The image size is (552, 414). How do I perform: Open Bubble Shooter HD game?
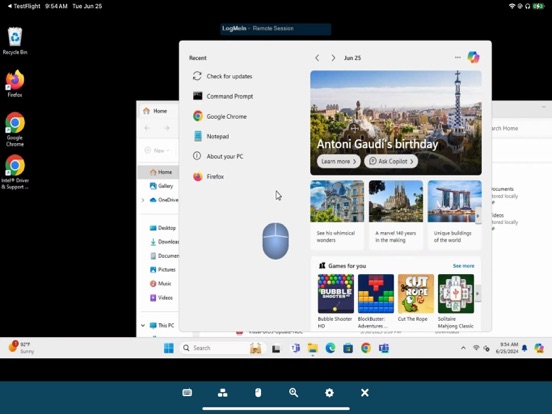point(336,301)
